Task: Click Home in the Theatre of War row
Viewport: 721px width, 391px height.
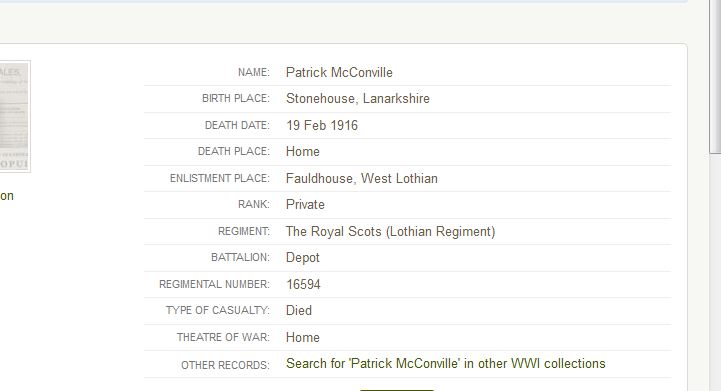Action: coord(303,338)
